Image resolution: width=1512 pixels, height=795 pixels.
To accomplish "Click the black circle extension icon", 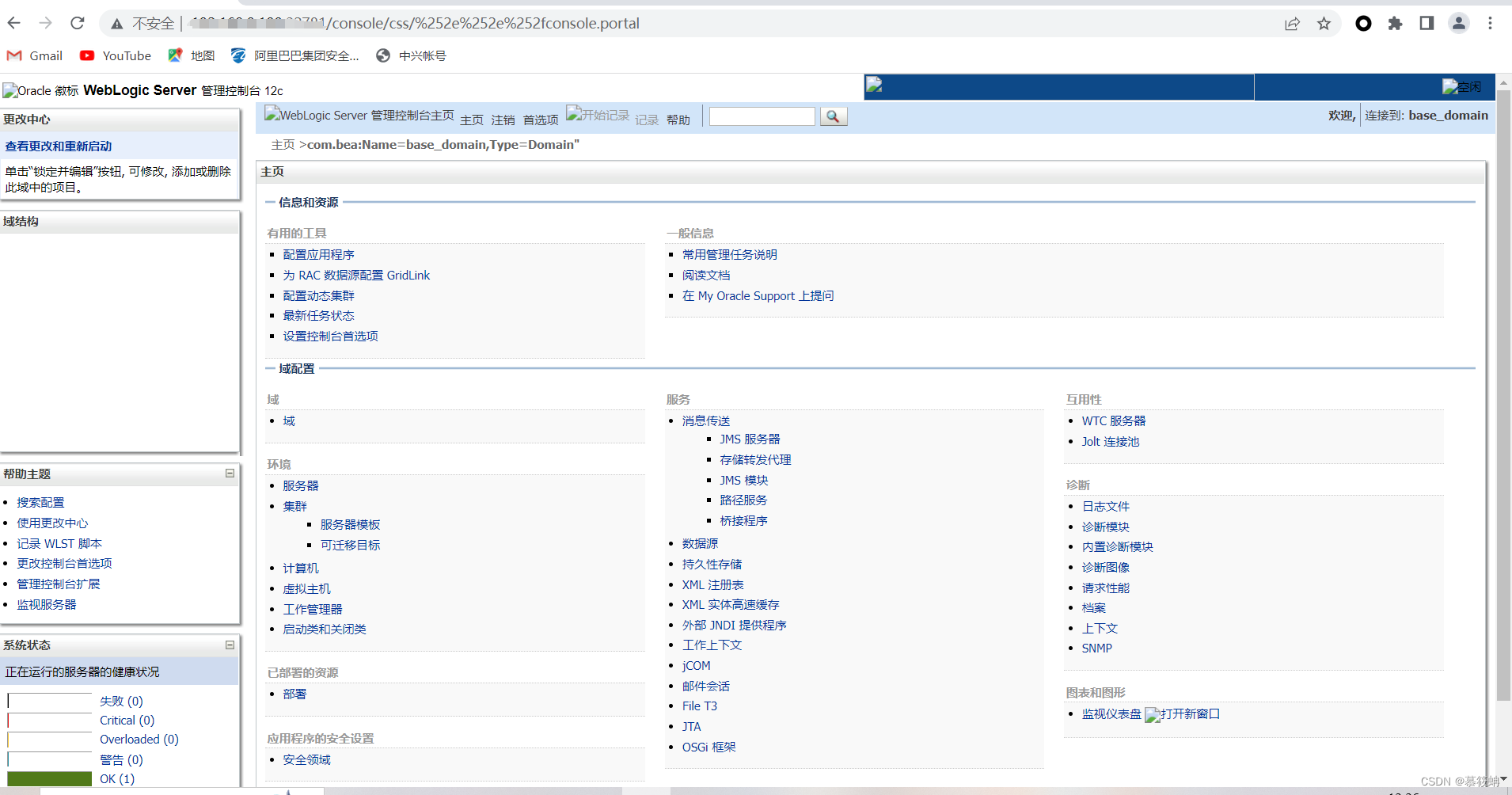I will [x=1363, y=24].
